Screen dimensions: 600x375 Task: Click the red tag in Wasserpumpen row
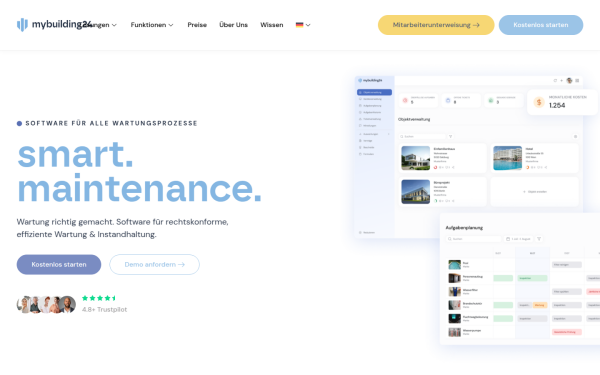coord(567,332)
